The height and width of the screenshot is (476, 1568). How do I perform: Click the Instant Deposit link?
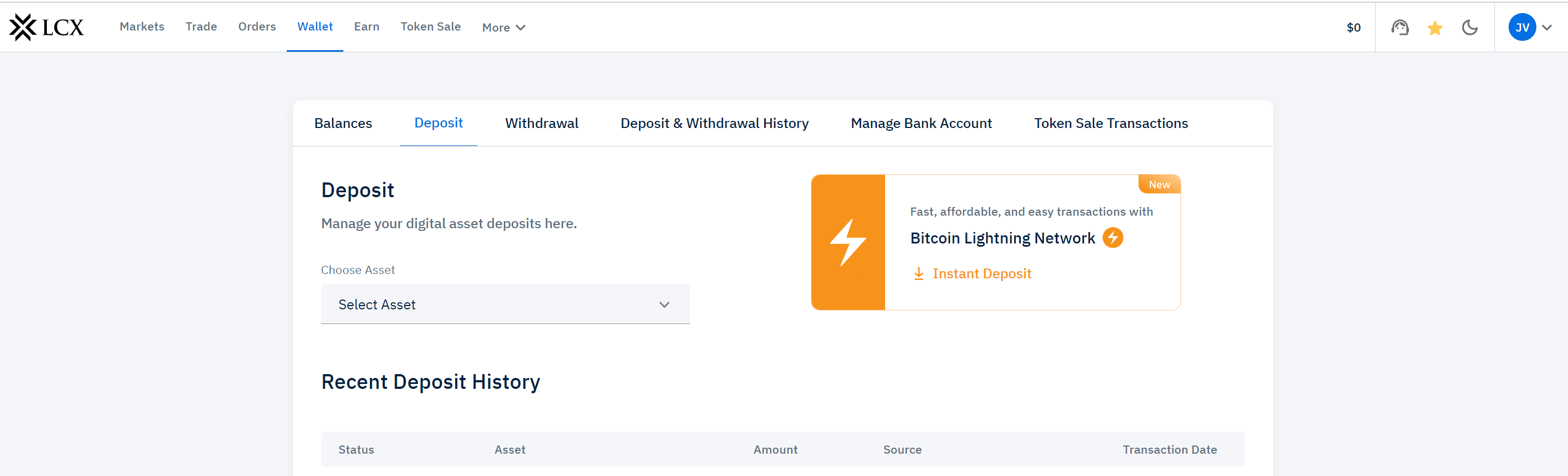(x=981, y=273)
